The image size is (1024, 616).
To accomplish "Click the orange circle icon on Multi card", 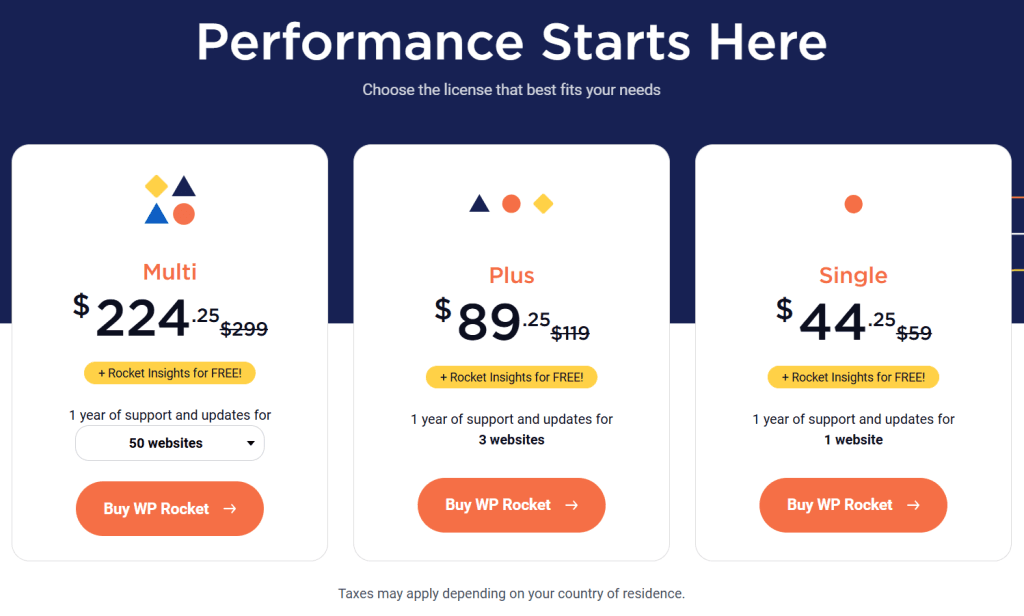I will click(183, 214).
